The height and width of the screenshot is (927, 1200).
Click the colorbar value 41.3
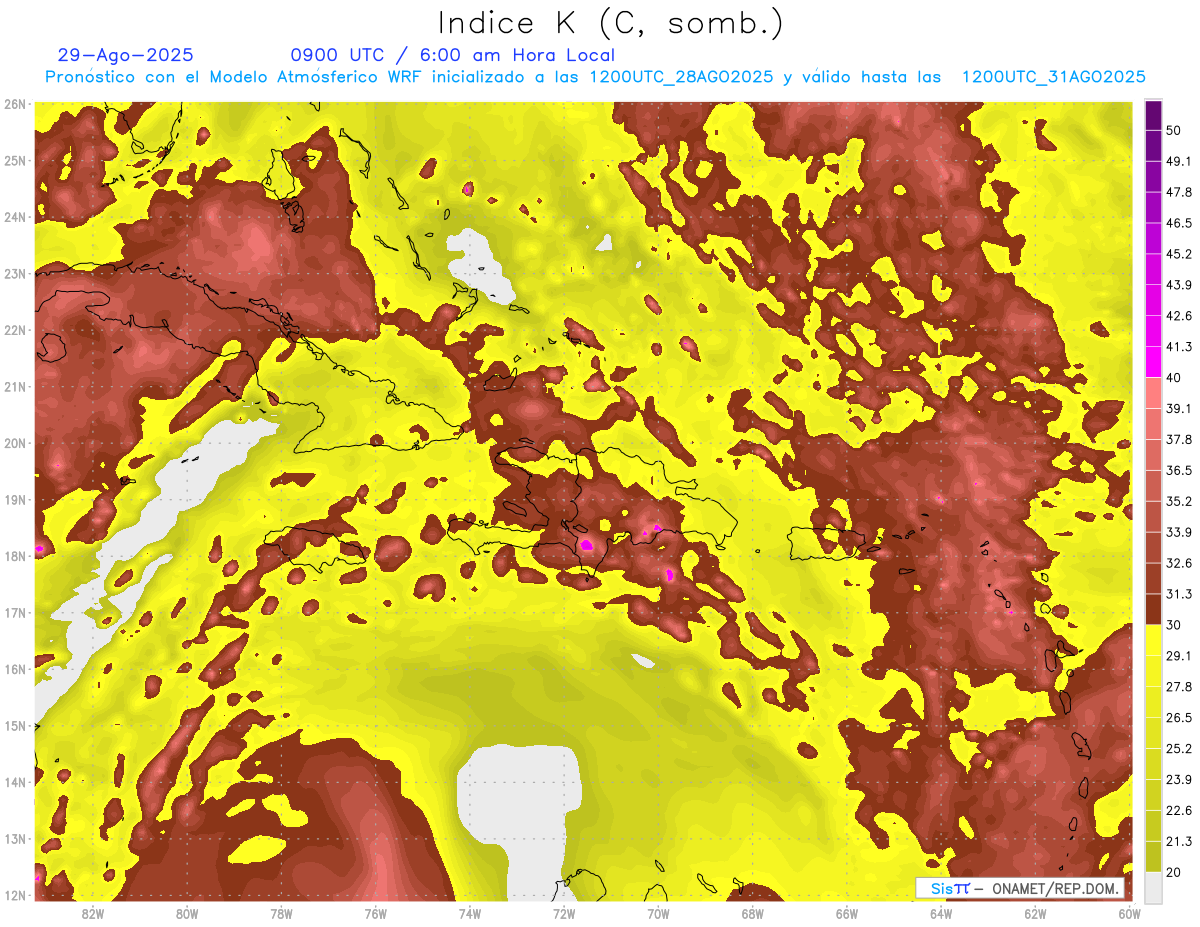coord(1178,347)
